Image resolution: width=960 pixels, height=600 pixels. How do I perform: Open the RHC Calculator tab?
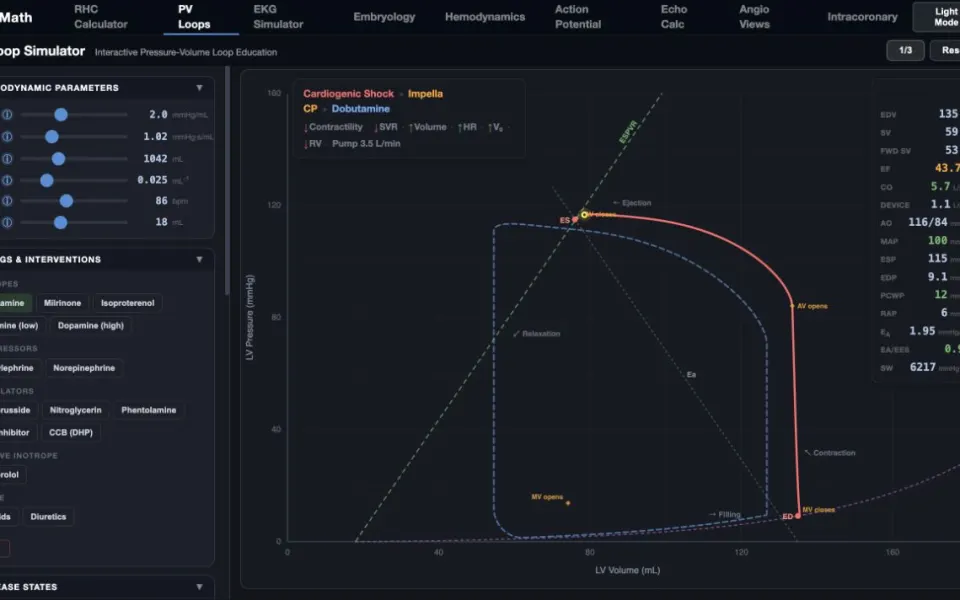pyautogui.click(x=100, y=17)
